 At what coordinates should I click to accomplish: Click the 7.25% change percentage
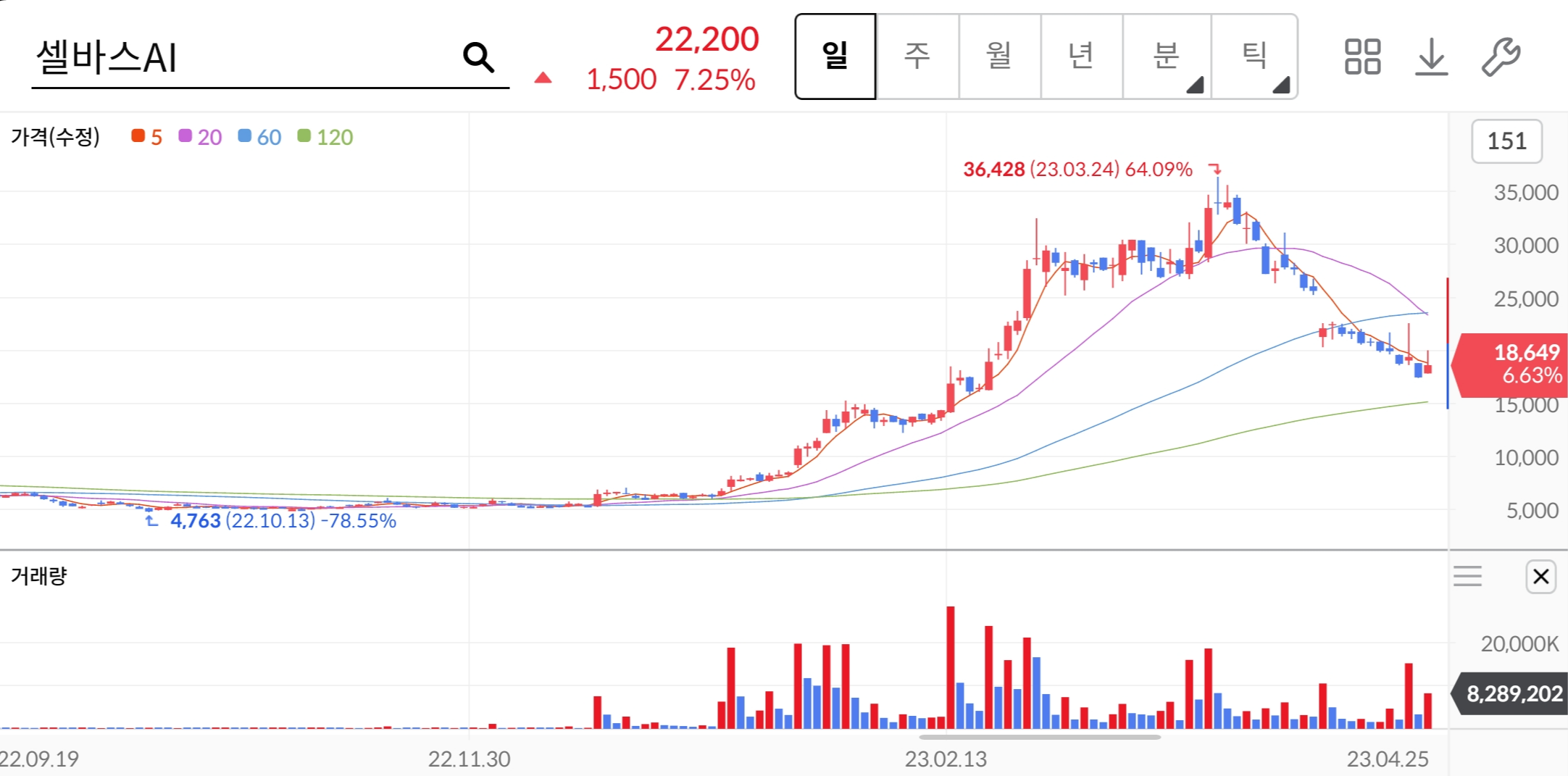(714, 80)
